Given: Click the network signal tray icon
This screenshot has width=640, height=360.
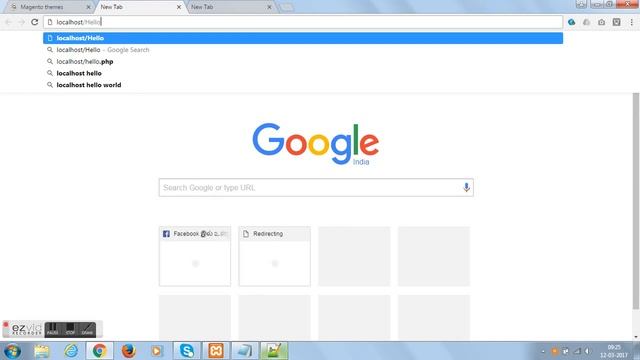Looking at the screenshot, I should click(x=577, y=351).
